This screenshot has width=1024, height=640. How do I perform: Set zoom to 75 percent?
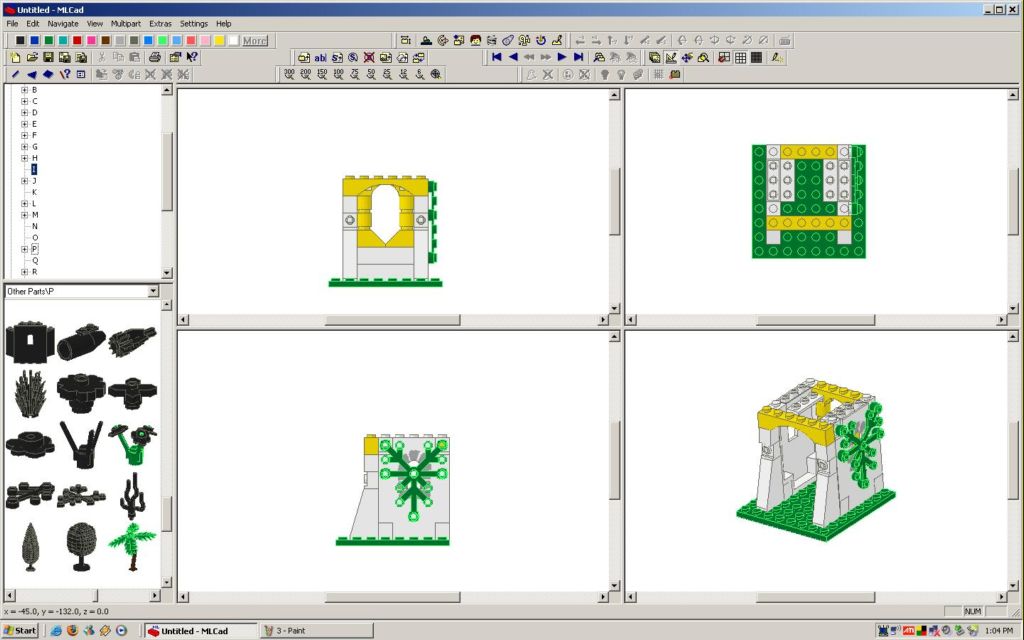(x=355, y=74)
